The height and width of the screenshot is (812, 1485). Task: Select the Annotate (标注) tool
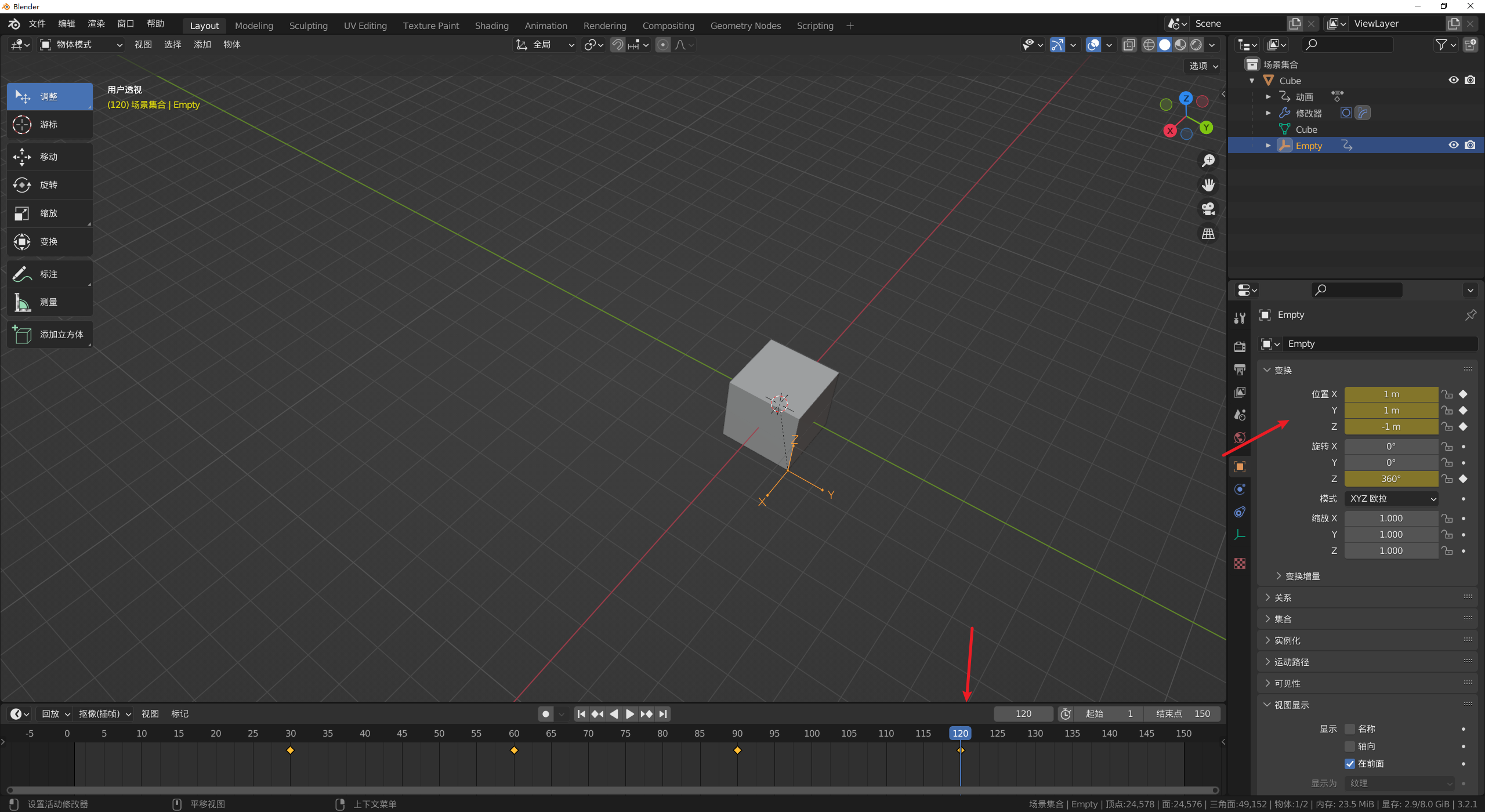(49, 274)
